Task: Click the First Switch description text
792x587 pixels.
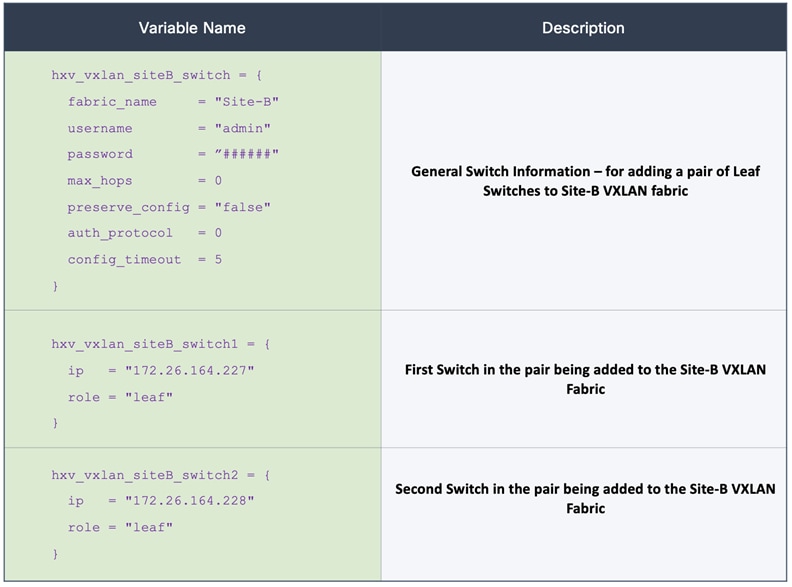Action: pyautogui.click(x=585, y=379)
